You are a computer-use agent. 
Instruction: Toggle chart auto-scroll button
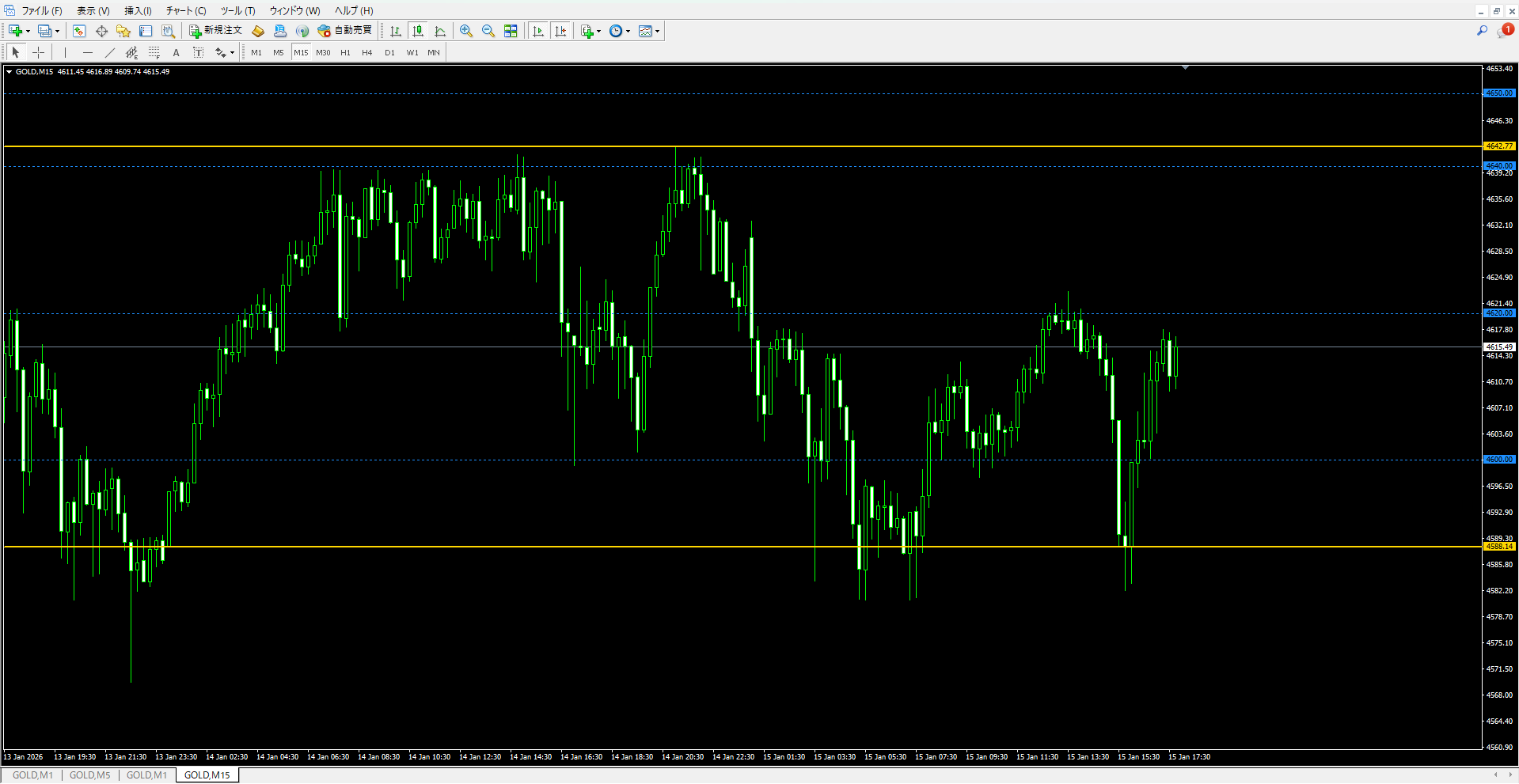pyautogui.click(x=539, y=31)
